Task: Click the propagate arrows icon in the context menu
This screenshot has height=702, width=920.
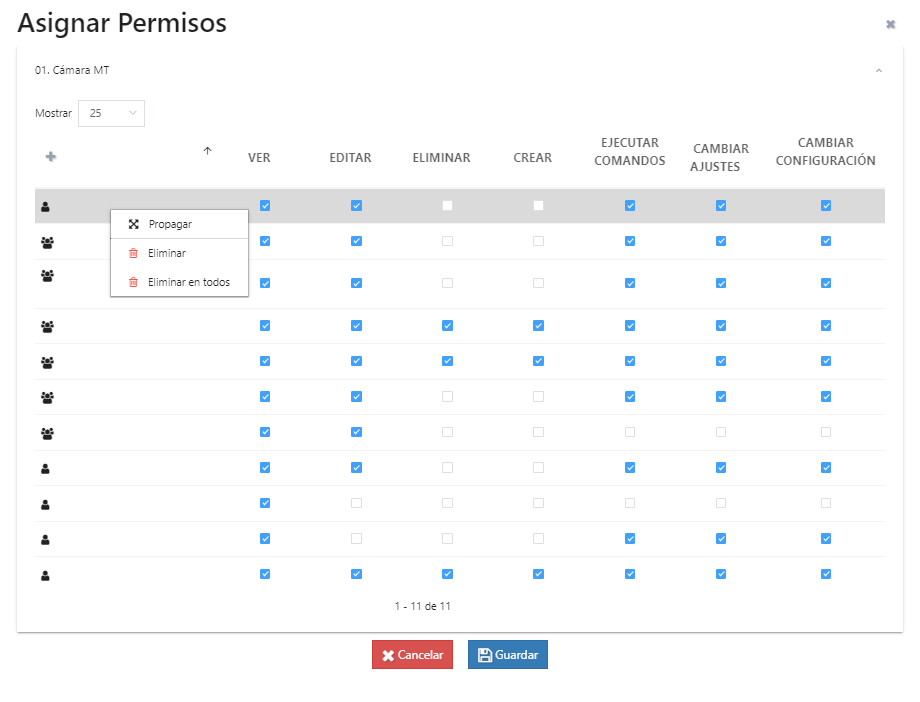Action: (x=133, y=224)
